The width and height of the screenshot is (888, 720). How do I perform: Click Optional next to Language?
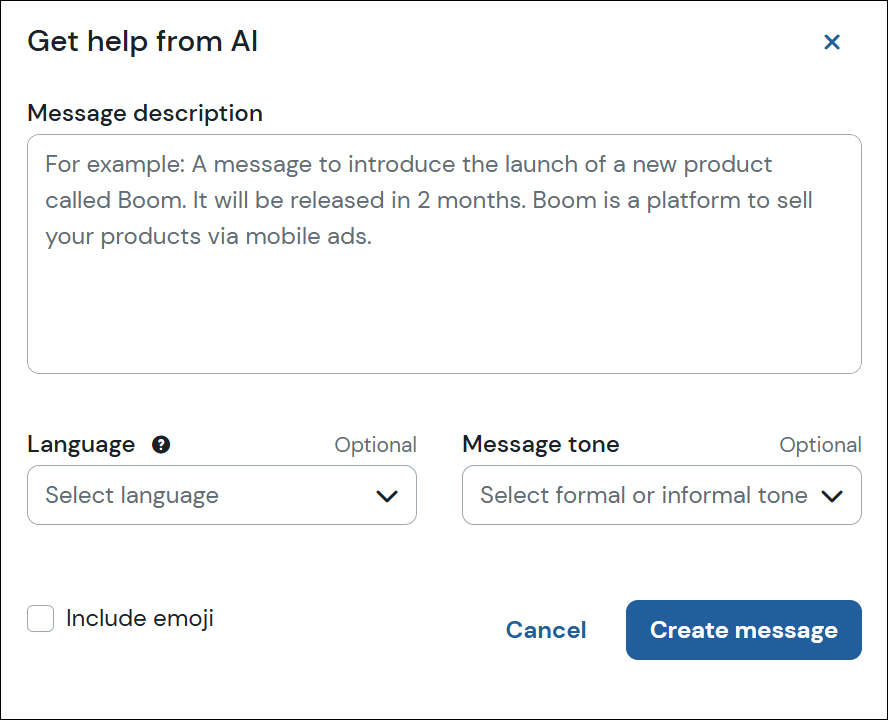click(376, 444)
